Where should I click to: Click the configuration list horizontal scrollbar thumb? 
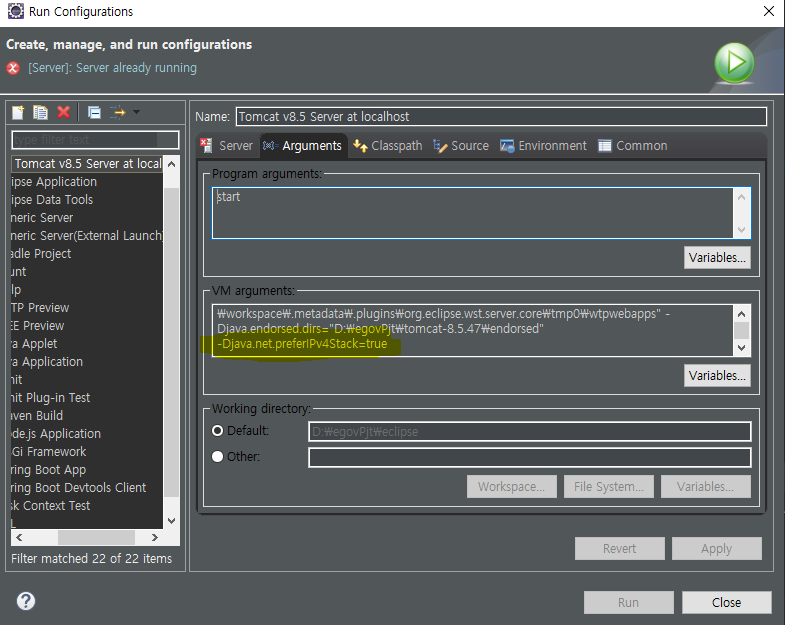coord(96,537)
